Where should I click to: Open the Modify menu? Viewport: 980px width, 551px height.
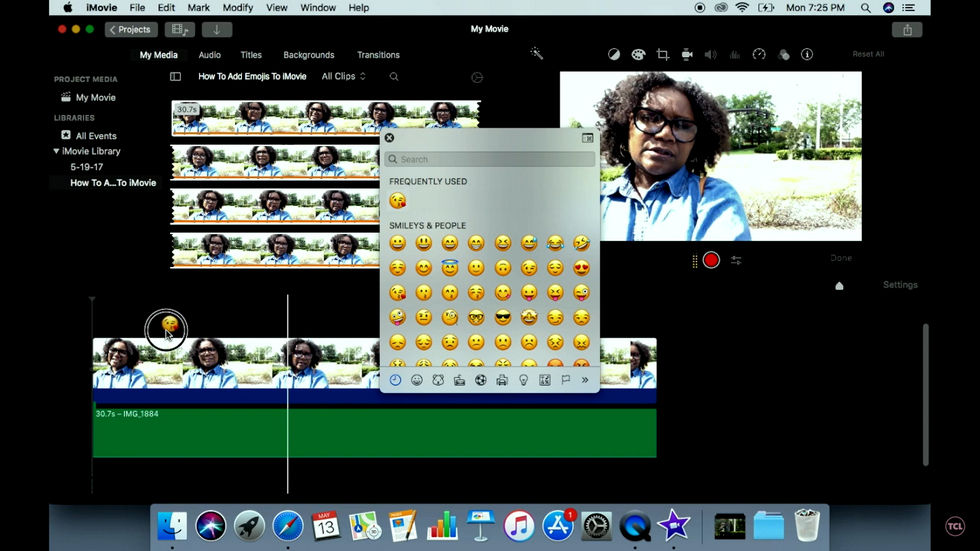(x=238, y=7)
